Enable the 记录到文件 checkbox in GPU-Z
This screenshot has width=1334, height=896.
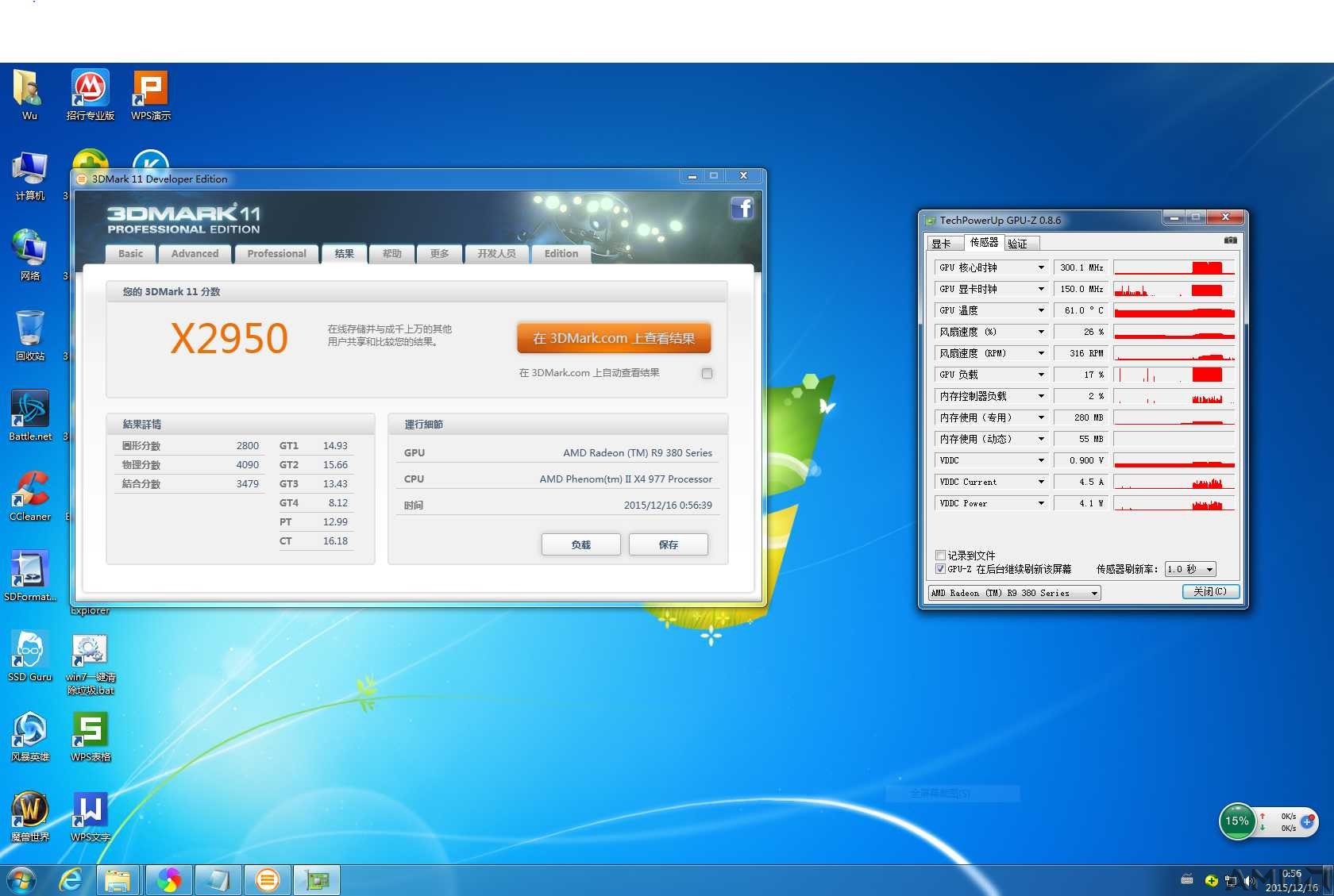pos(940,555)
